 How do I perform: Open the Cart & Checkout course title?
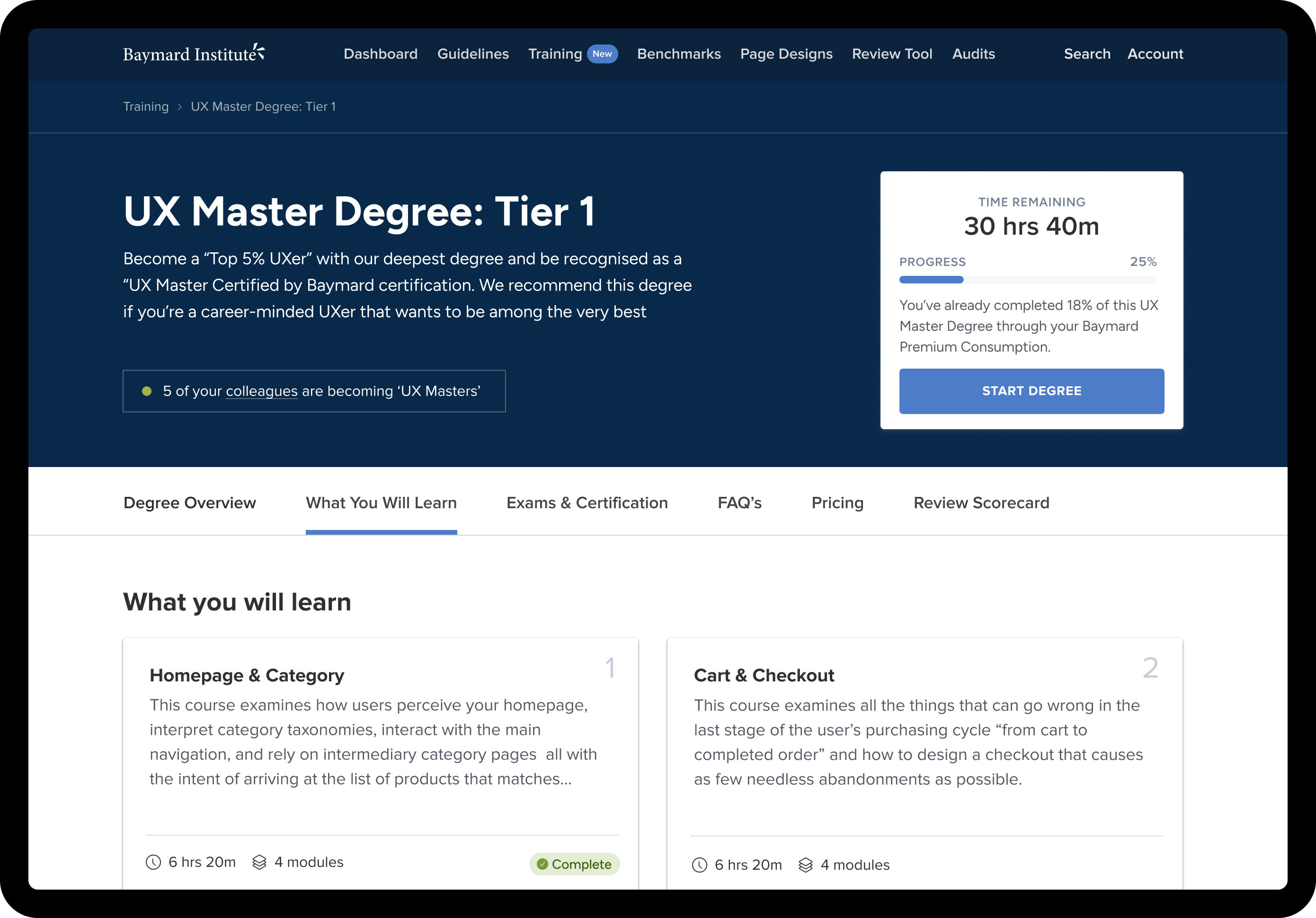(764, 675)
